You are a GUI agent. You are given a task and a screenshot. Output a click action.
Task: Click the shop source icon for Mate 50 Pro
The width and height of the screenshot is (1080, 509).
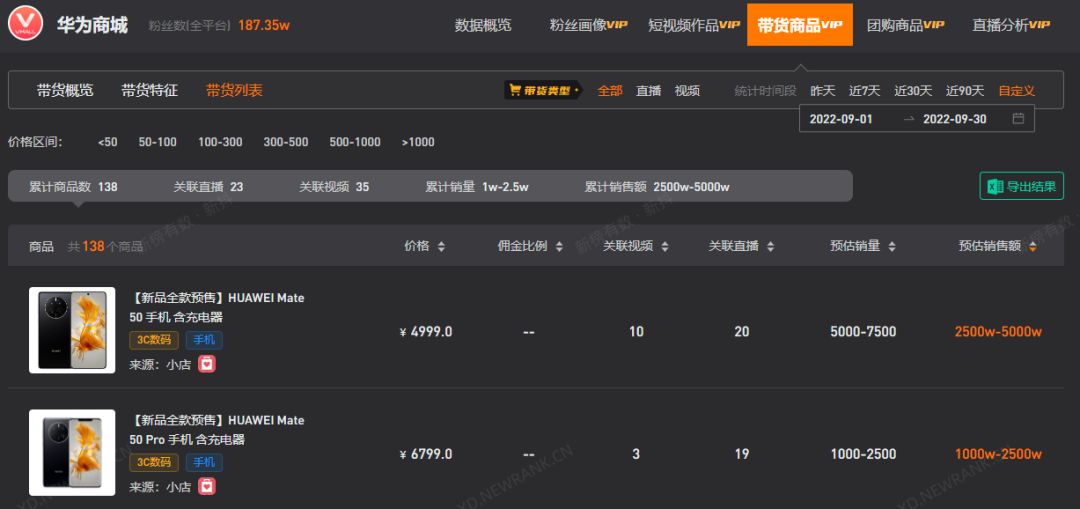point(207,486)
